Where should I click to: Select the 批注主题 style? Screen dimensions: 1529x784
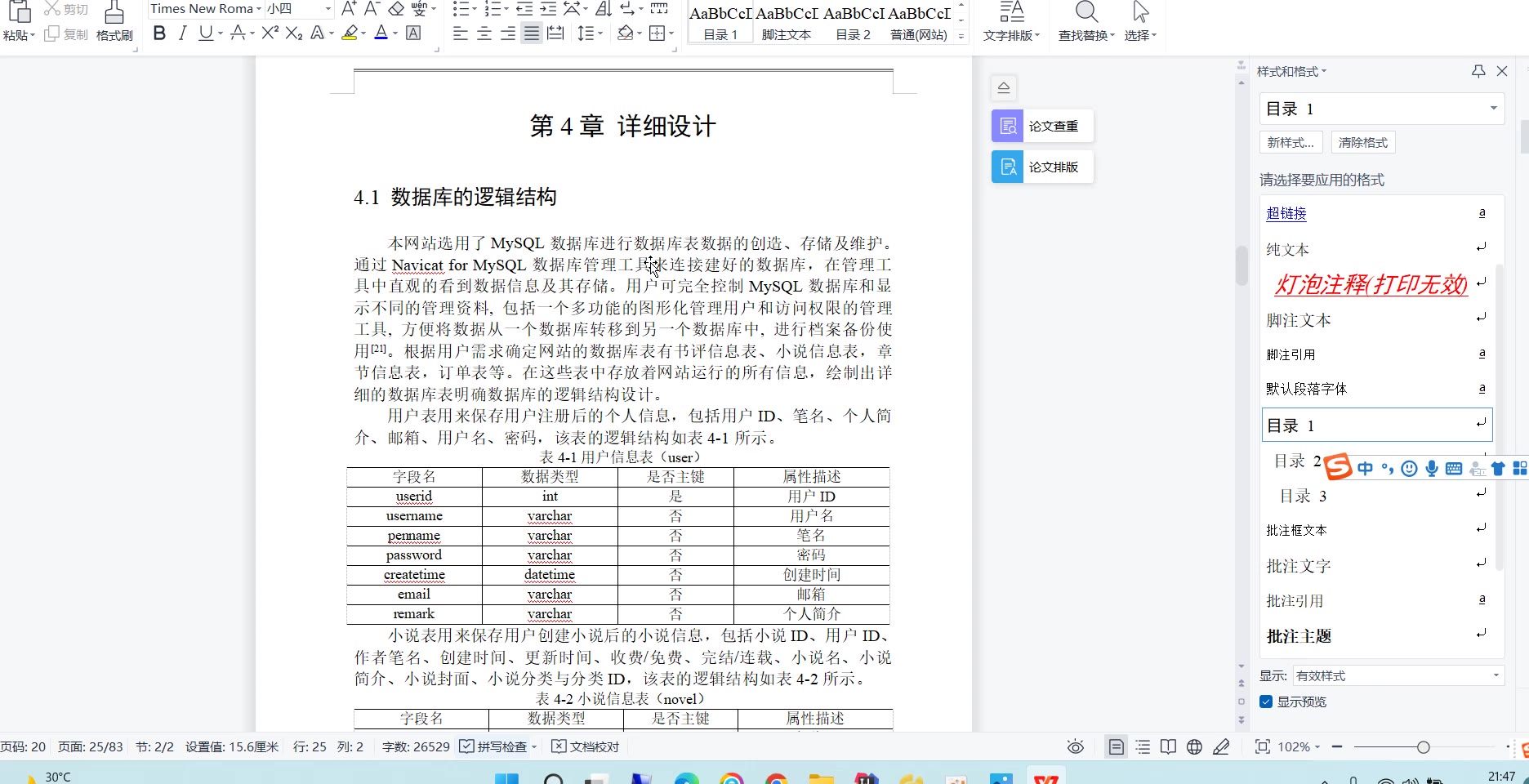tap(1375, 636)
